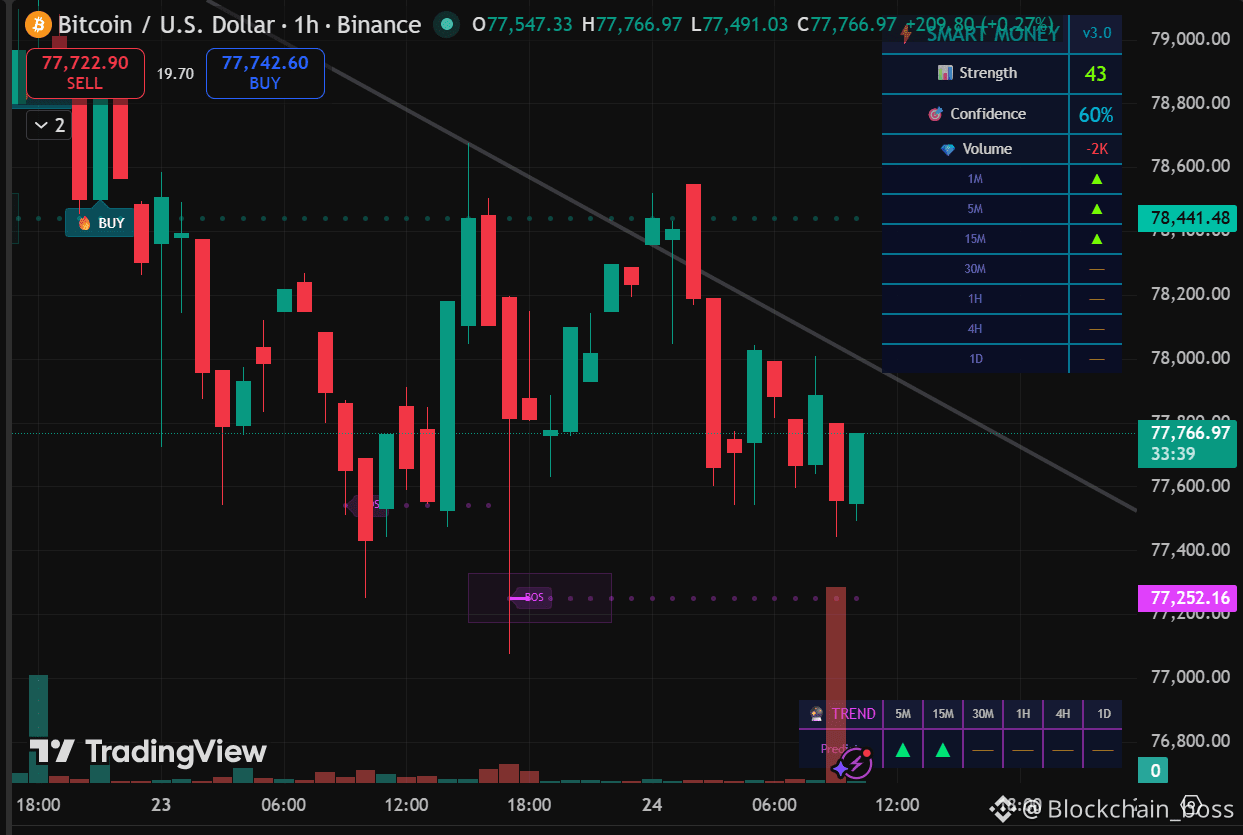
Task: Click the neutral dash in Smart Money 1D row
Action: pyautogui.click(x=1096, y=359)
